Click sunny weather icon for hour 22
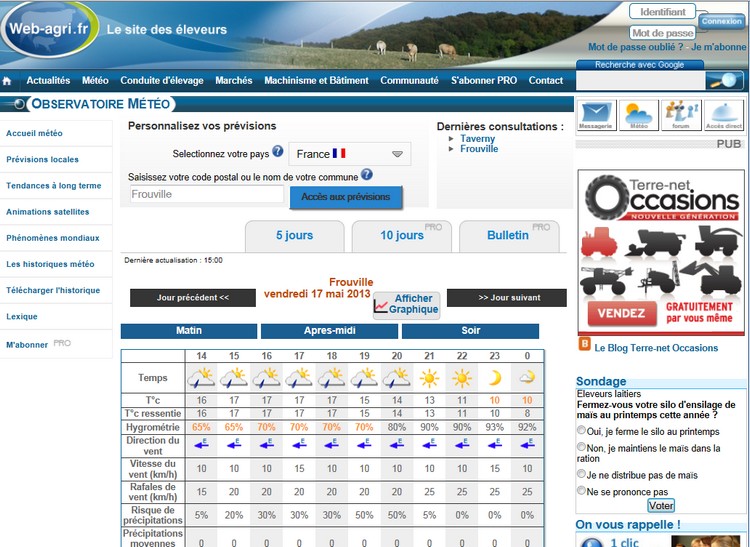Screen dimensions: 750x547 tap(462, 378)
